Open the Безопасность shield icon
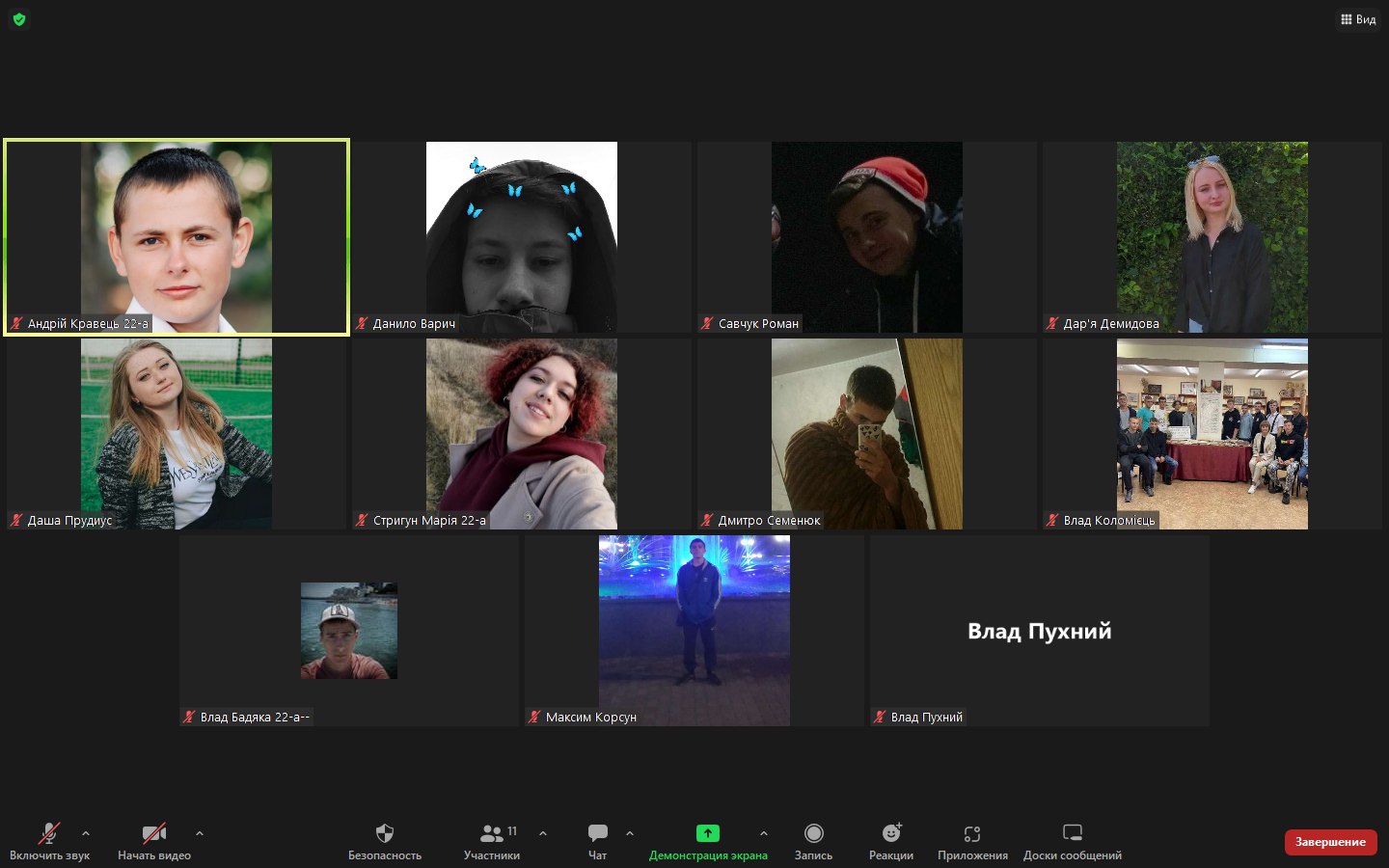 click(x=385, y=833)
